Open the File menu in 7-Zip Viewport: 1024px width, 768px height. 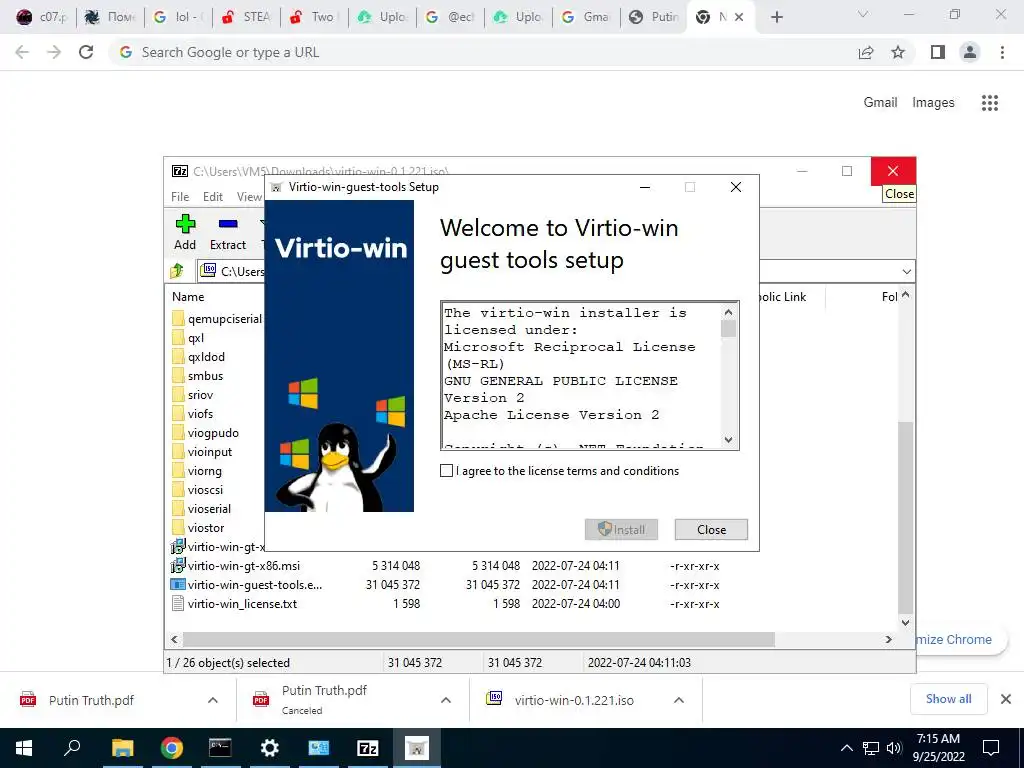[x=180, y=197]
